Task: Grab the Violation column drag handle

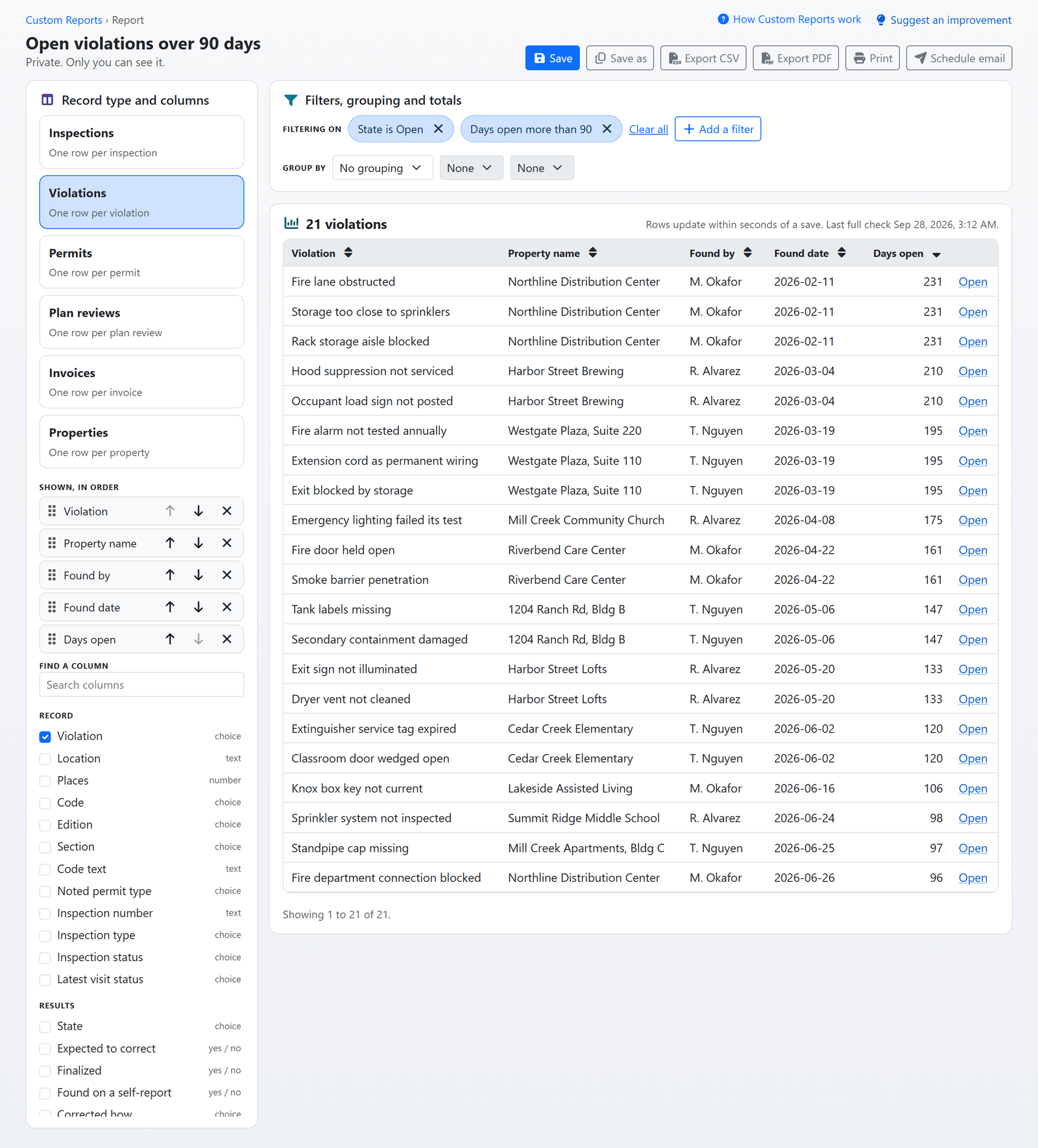Action: pyautogui.click(x=52, y=511)
